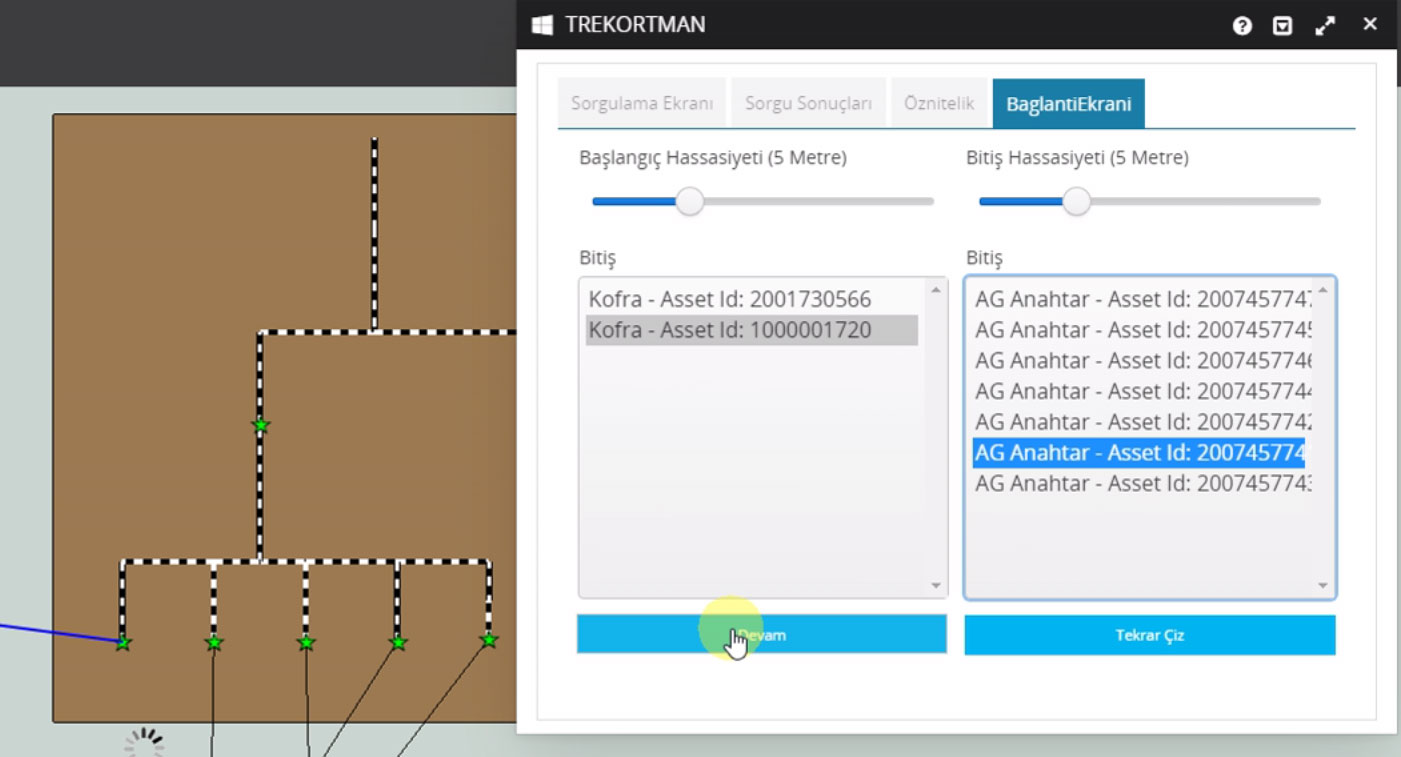Click the Başlangıç Hassasiyeti slider handle
This screenshot has width=1401, height=757.
689,201
